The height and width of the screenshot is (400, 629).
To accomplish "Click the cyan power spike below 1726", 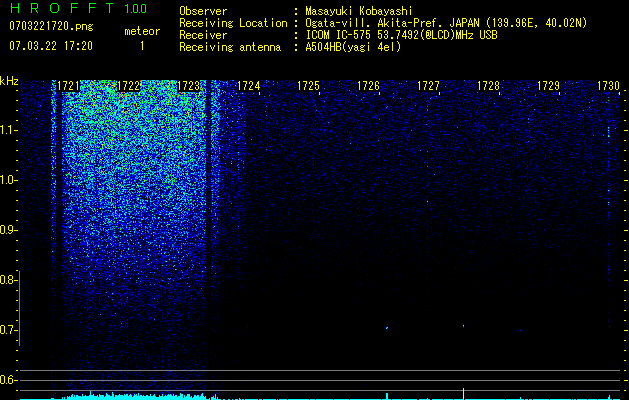I will tap(387, 396).
